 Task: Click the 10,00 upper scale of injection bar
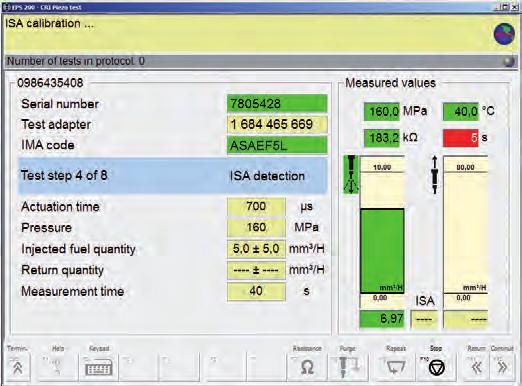[x=382, y=167]
